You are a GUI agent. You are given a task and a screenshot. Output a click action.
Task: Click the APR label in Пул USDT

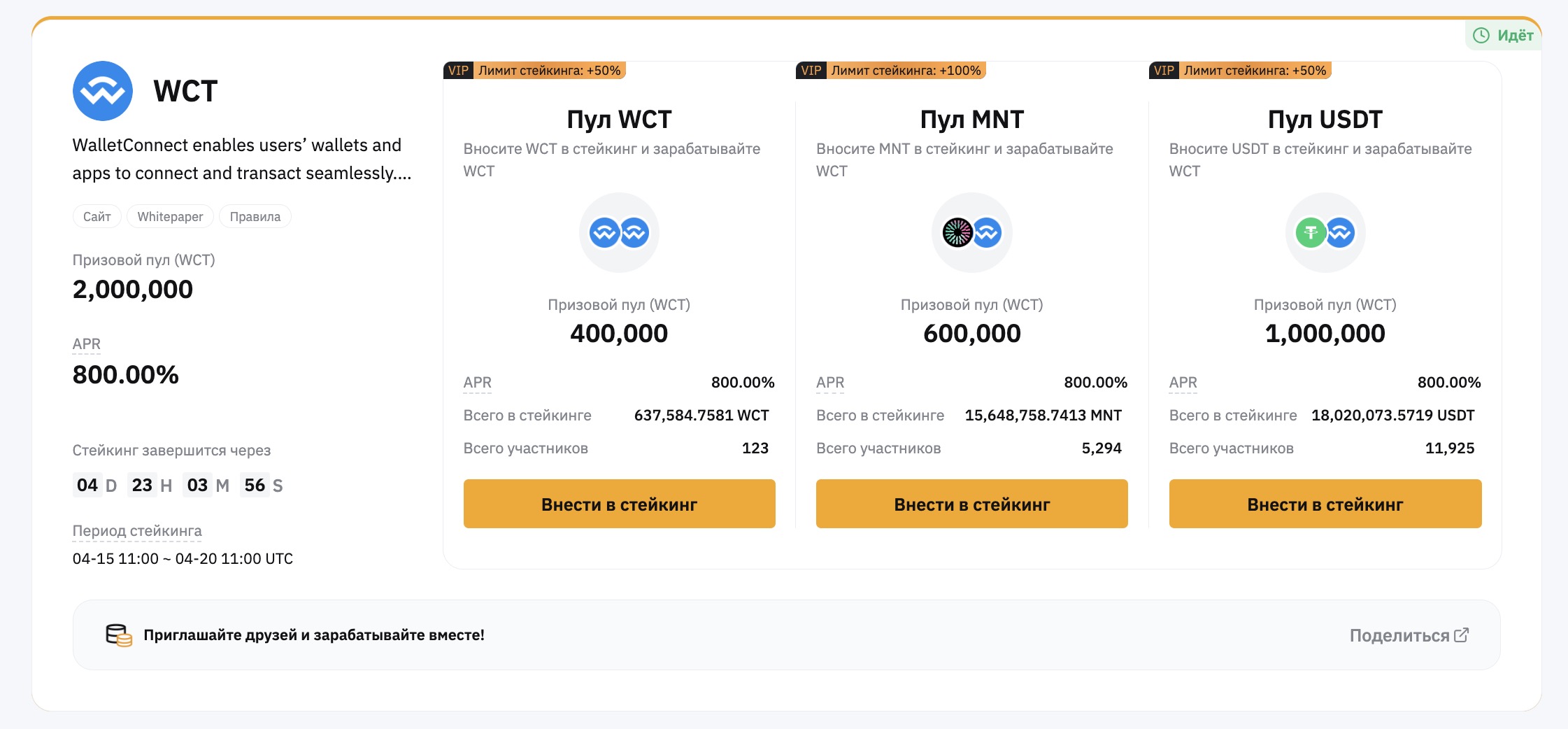click(1183, 383)
